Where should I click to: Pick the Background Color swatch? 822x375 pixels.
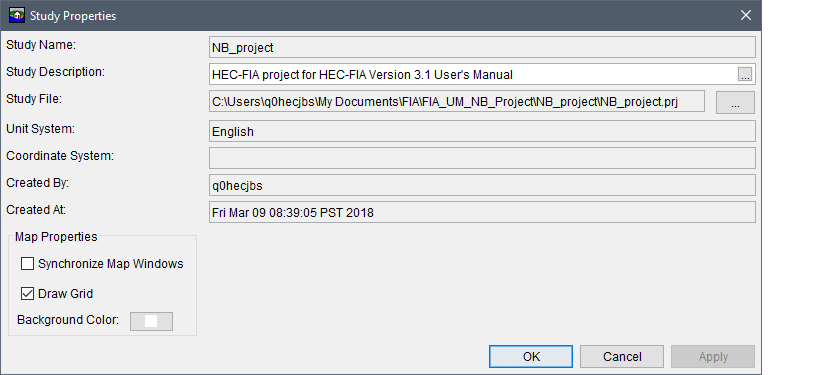coord(151,321)
